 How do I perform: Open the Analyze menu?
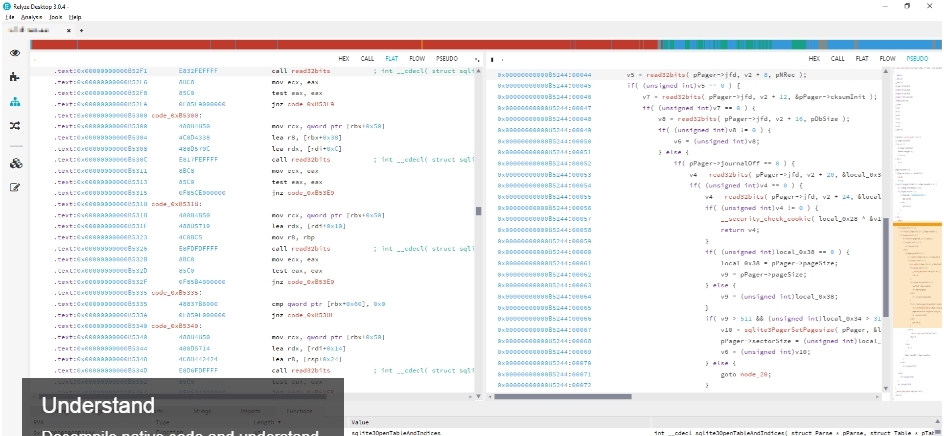click(x=31, y=18)
